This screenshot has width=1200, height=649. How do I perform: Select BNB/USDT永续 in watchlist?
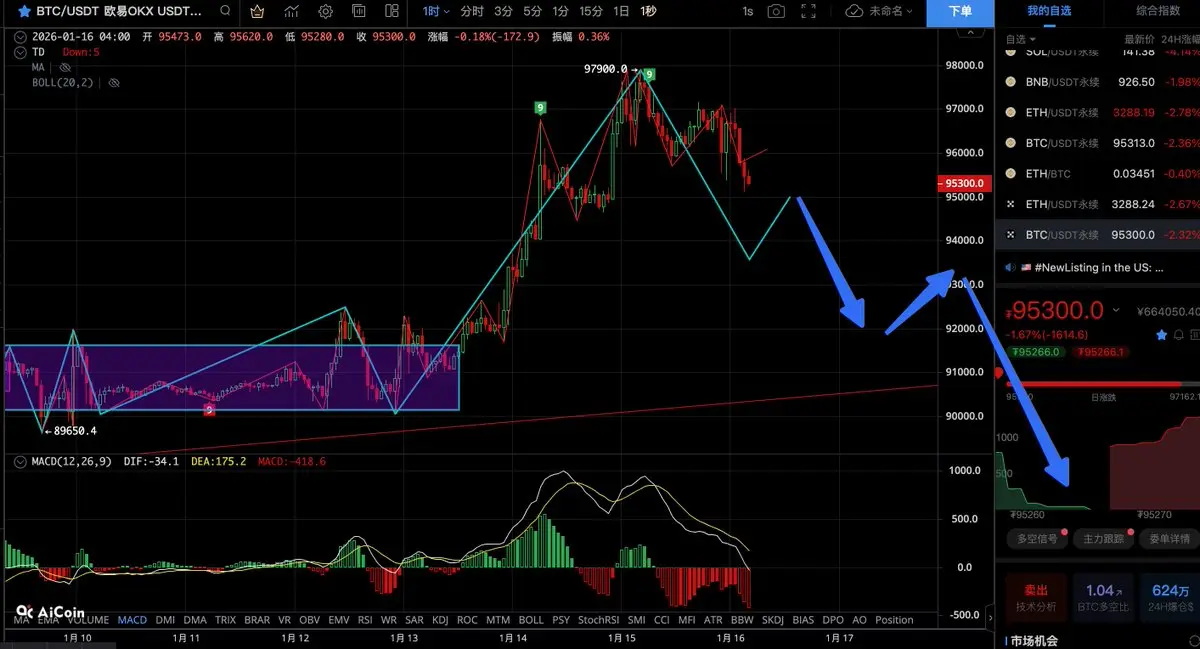point(1097,82)
